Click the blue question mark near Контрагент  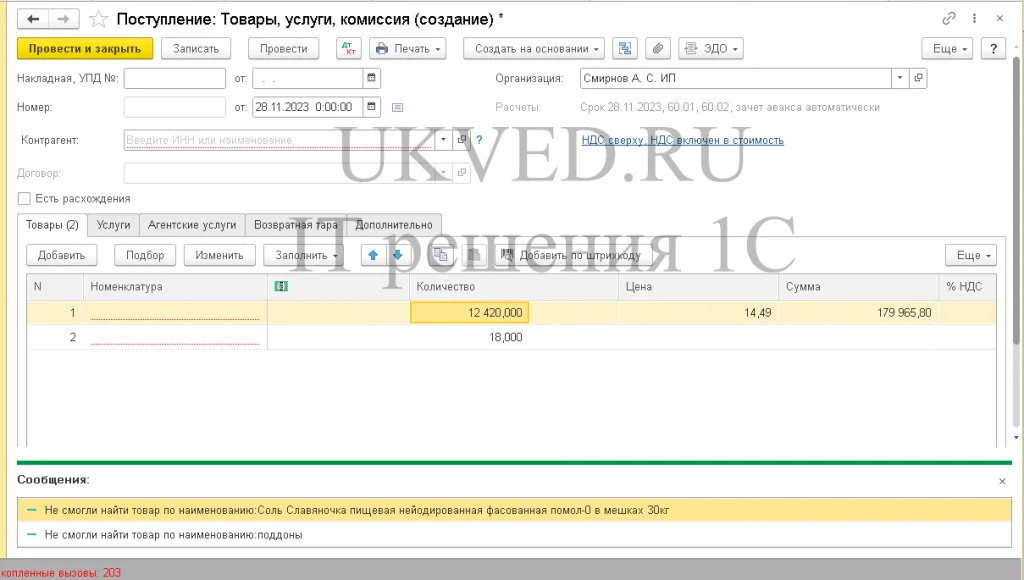point(479,140)
